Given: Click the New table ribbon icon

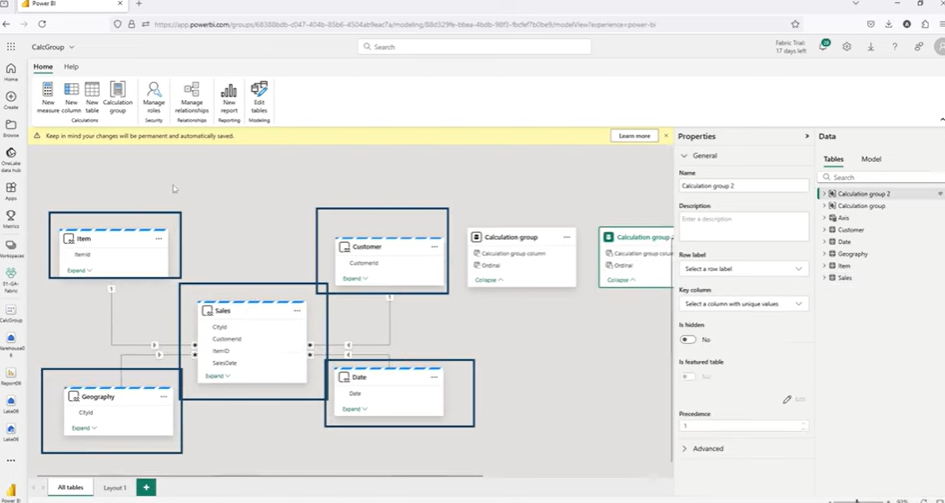Looking at the screenshot, I should tap(92, 97).
